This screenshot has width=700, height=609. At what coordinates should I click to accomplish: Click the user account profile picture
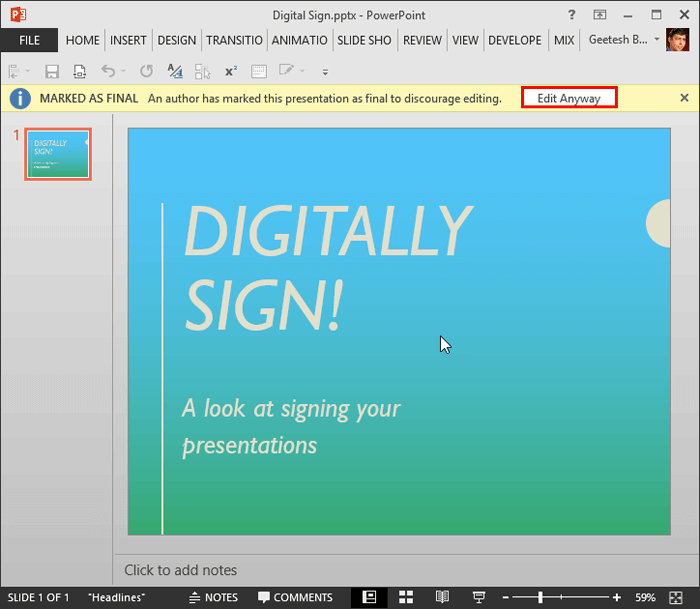677,40
